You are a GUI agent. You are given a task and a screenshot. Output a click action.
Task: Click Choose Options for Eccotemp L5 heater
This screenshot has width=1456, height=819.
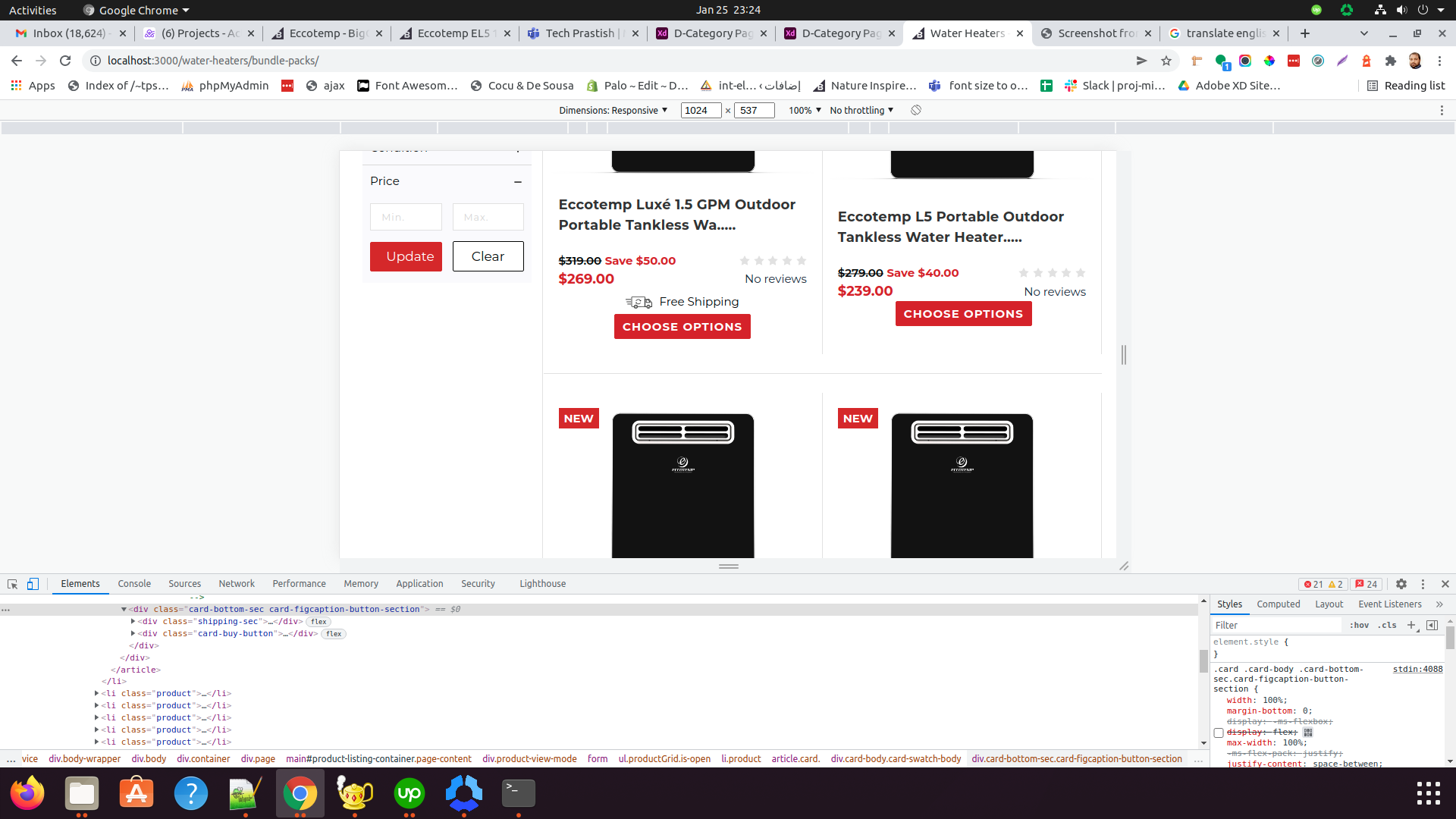click(x=963, y=314)
